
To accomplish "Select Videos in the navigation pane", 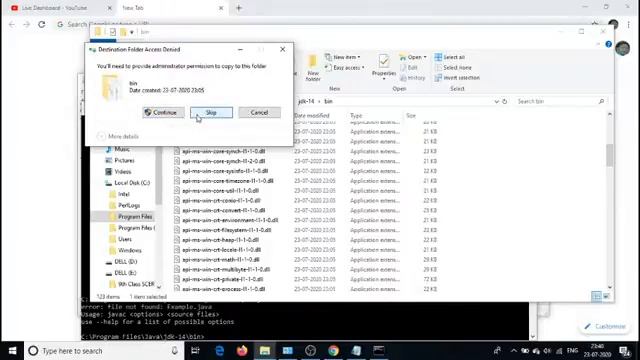I will pyautogui.click(x=118, y=172).
